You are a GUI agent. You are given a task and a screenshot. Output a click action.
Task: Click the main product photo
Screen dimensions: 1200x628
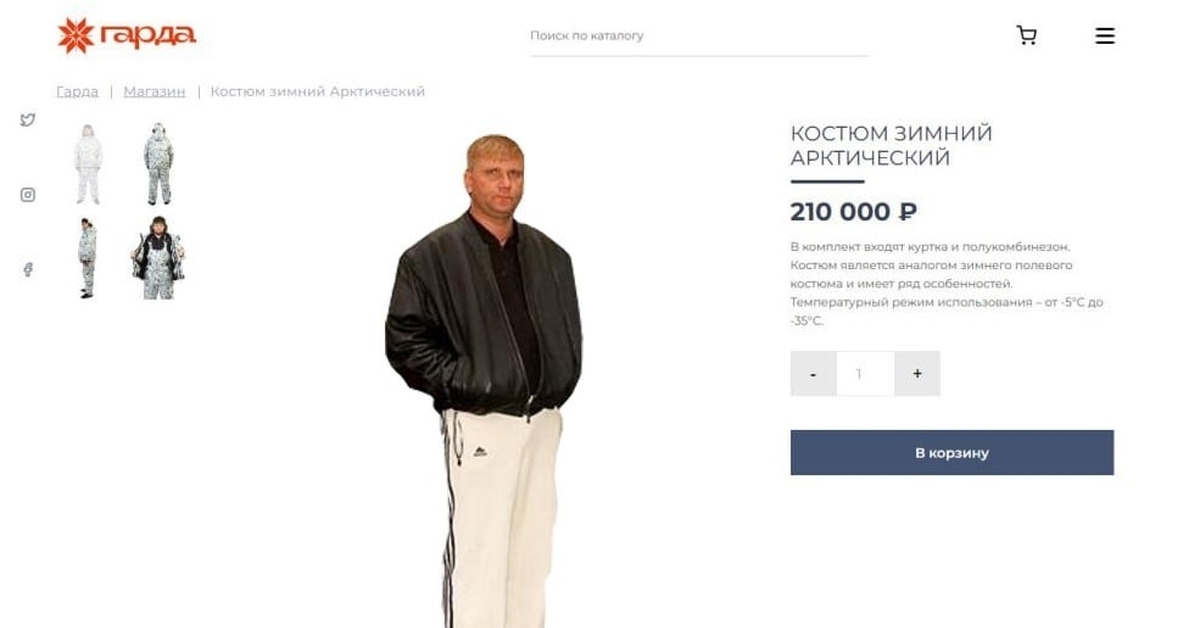click(484, 380)
